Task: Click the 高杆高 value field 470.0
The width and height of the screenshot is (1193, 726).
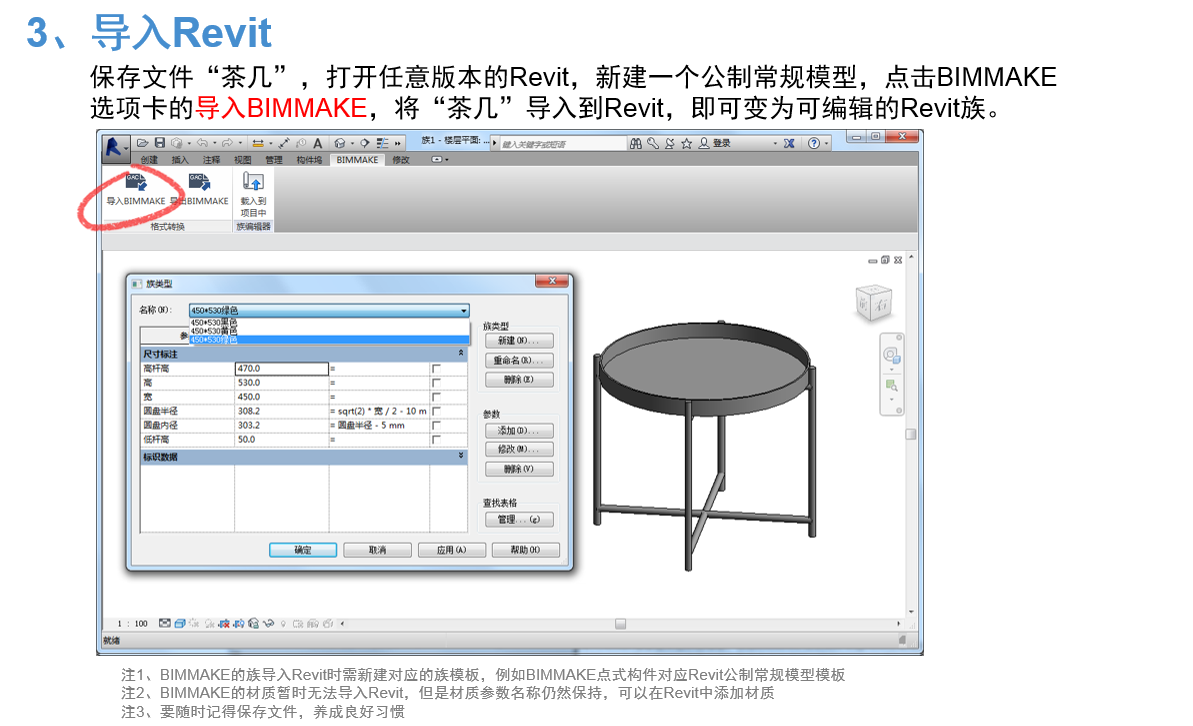Action: (x=282, y=368)
